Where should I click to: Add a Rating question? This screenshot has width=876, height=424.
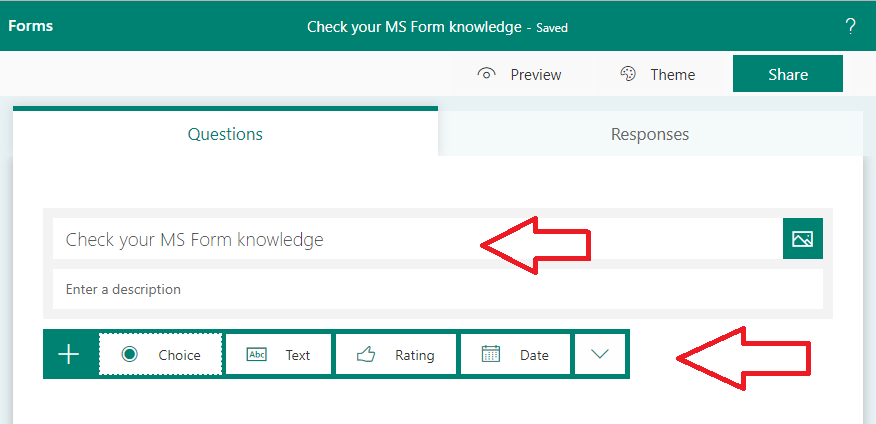click(x=396, y=354)
